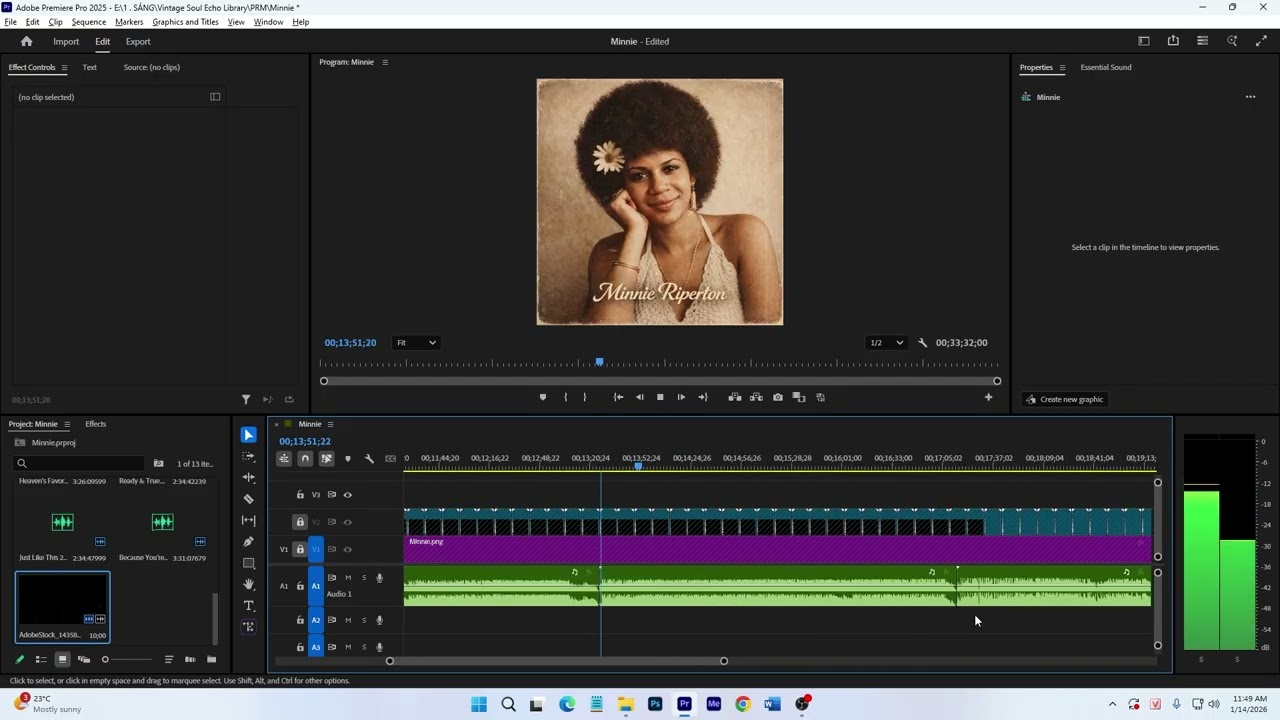The image size is (1280, 720).
Task: Open the Sequence menu
Action: 89,22
